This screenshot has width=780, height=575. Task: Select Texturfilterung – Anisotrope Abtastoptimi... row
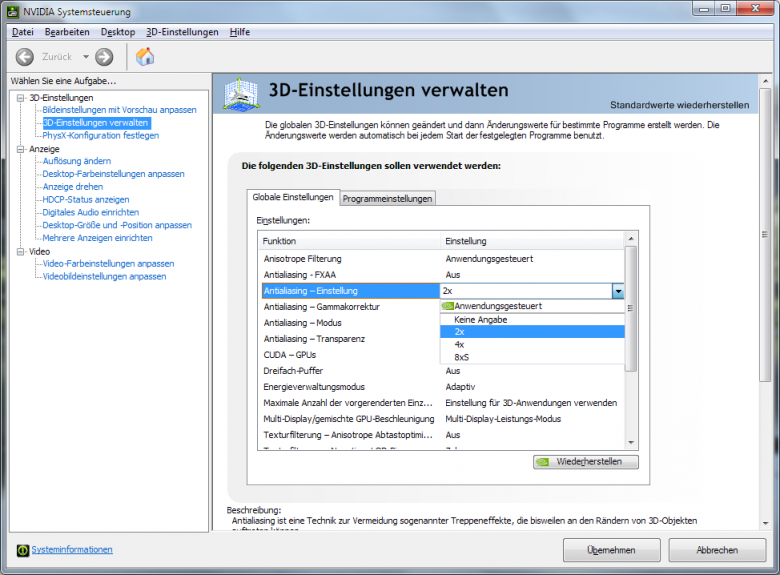coord(443,435)
